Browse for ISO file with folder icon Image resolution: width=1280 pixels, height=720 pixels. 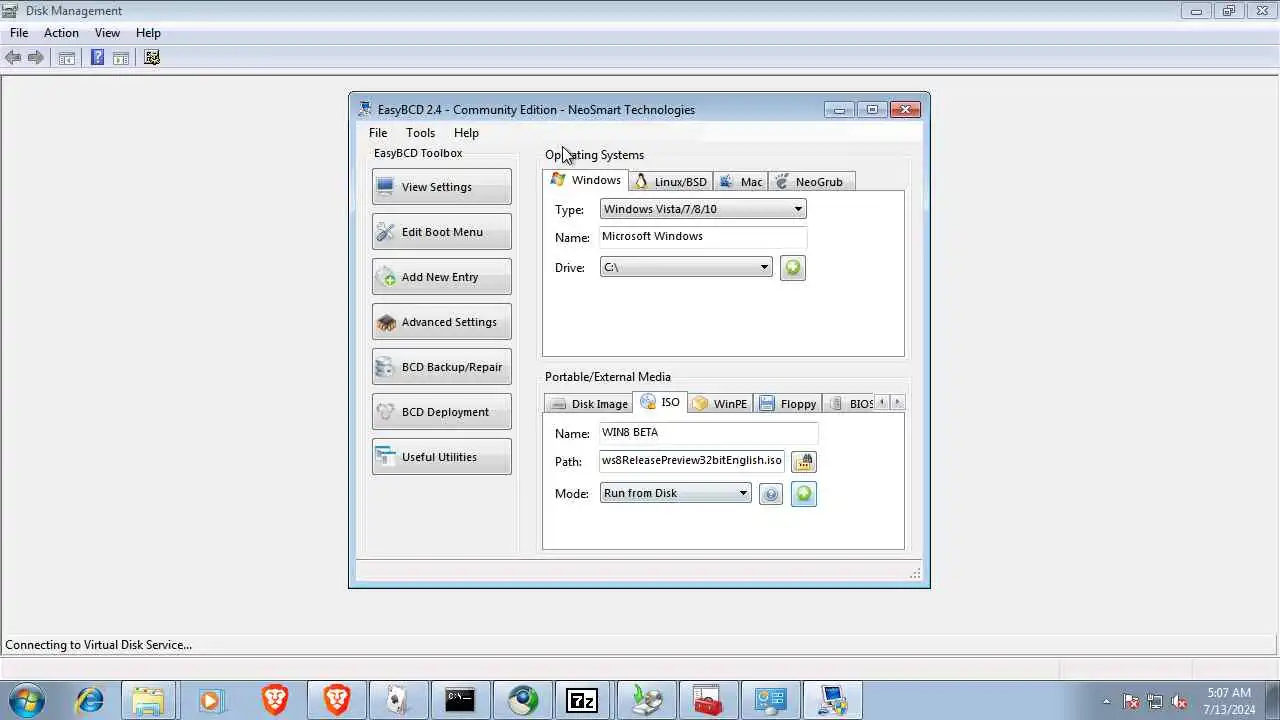[x=804, y=462]
